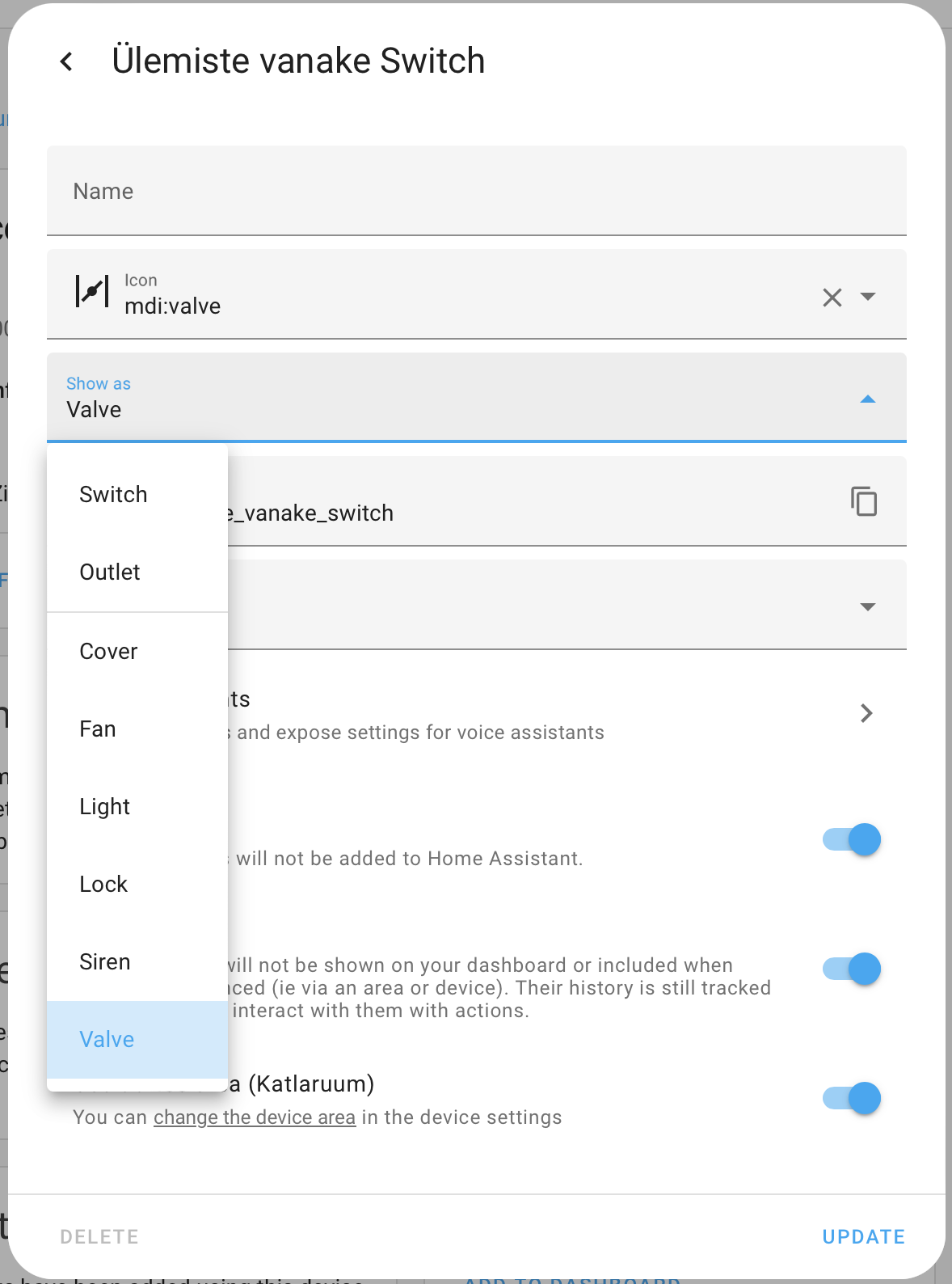Collapse the Show as dropdown
Image resolution: width=952 pixels, height=1284 pixels.
click(x=868, y=399)
